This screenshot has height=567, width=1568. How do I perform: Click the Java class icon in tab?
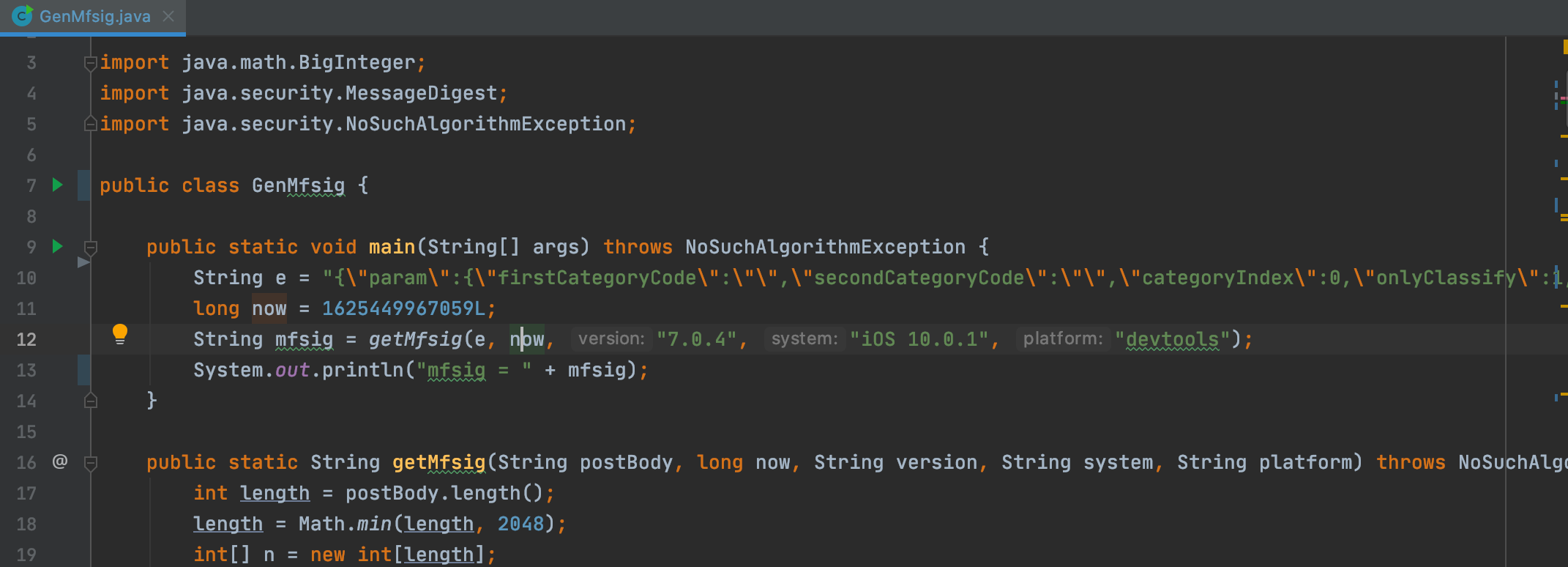point(22,16)
